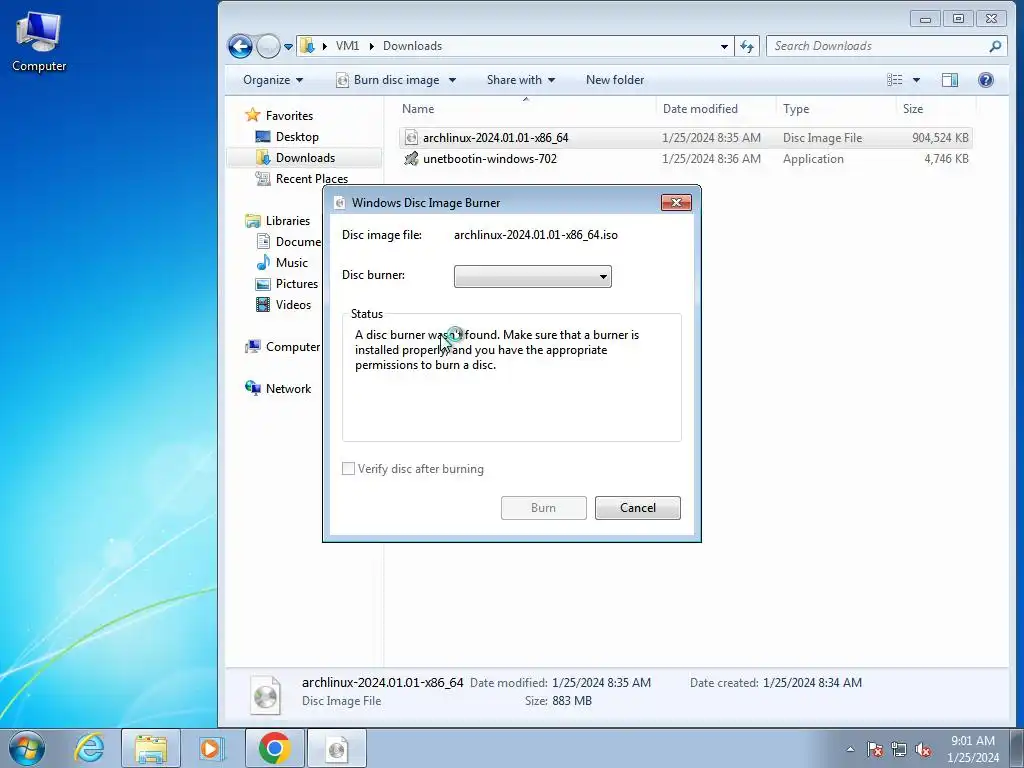Image resolution: width=1024 pixels, height=768 pixels.
Task: Click Burn disc image in toolbar
Action: pyautogui.click(x=388, y=80)
